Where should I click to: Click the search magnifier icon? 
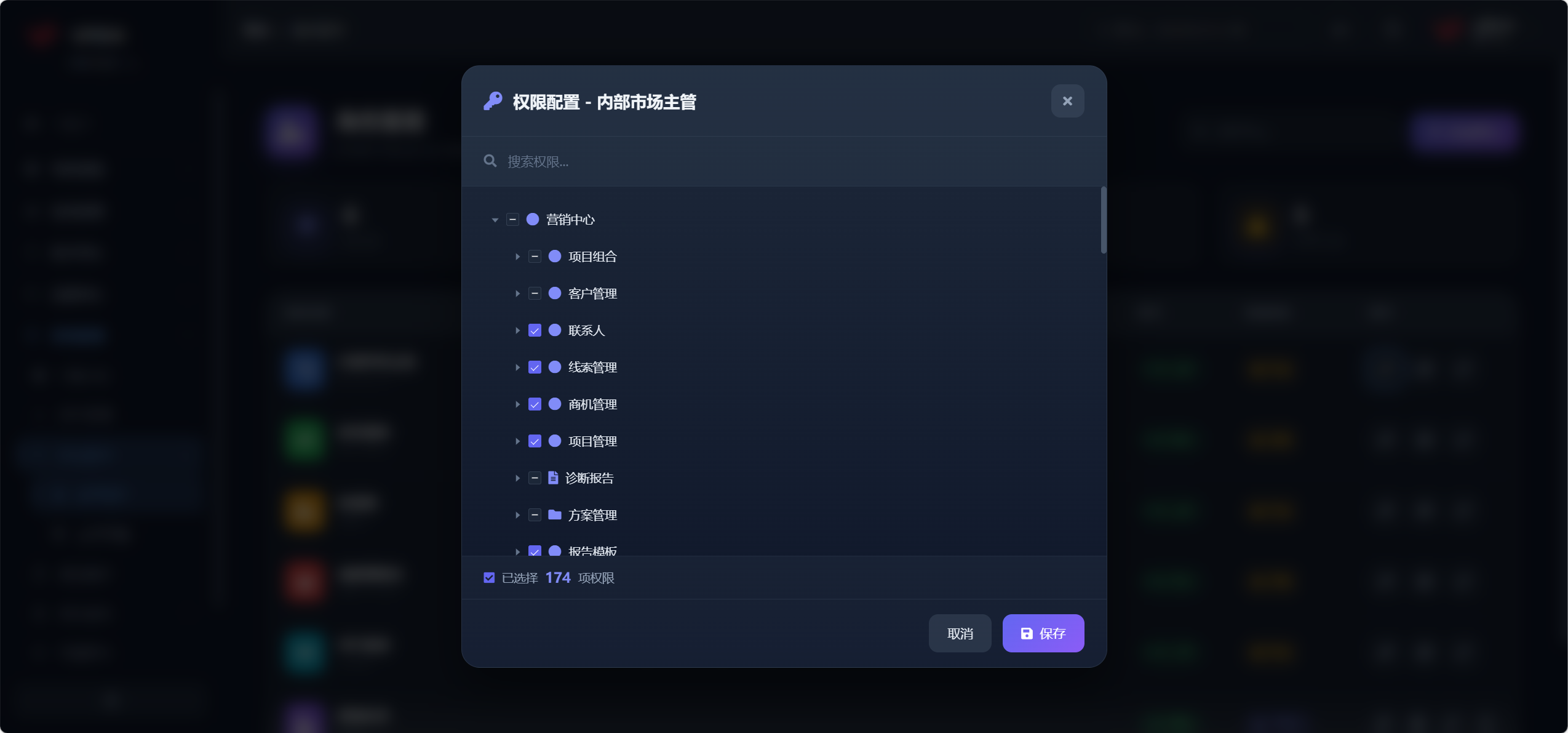coord(490,161)
